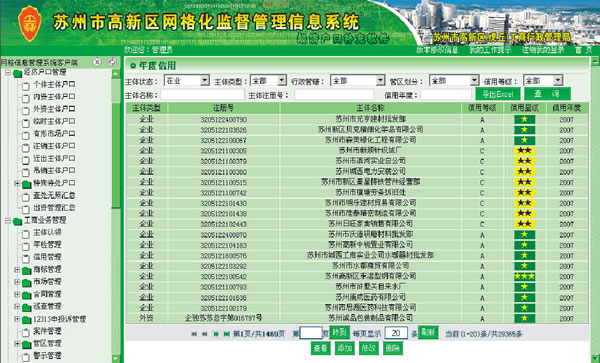
Task: Click the 导出Excel button
Action: coord(497,94)
